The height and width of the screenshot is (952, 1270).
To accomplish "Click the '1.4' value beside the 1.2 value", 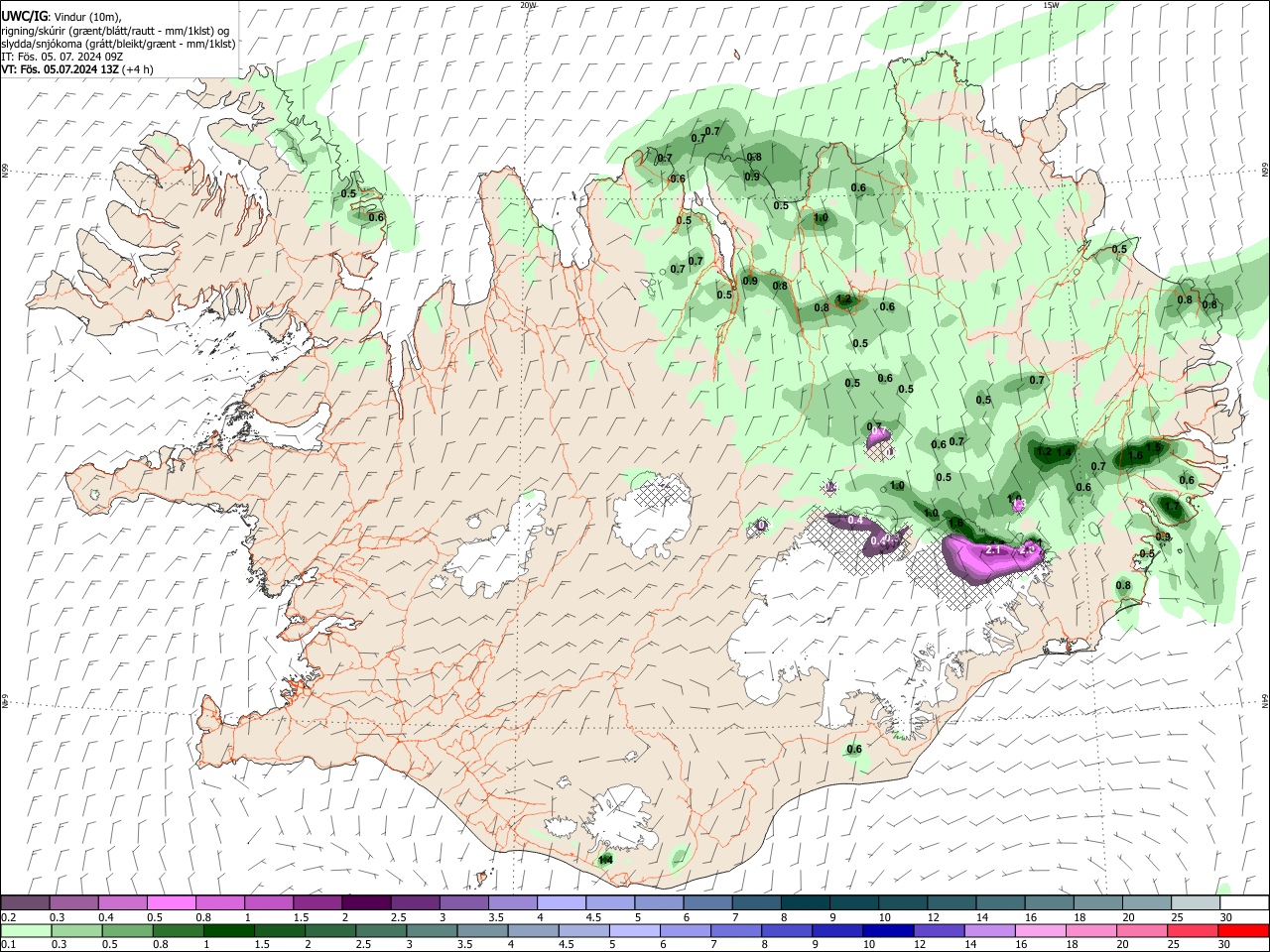I will (1065, 452).
